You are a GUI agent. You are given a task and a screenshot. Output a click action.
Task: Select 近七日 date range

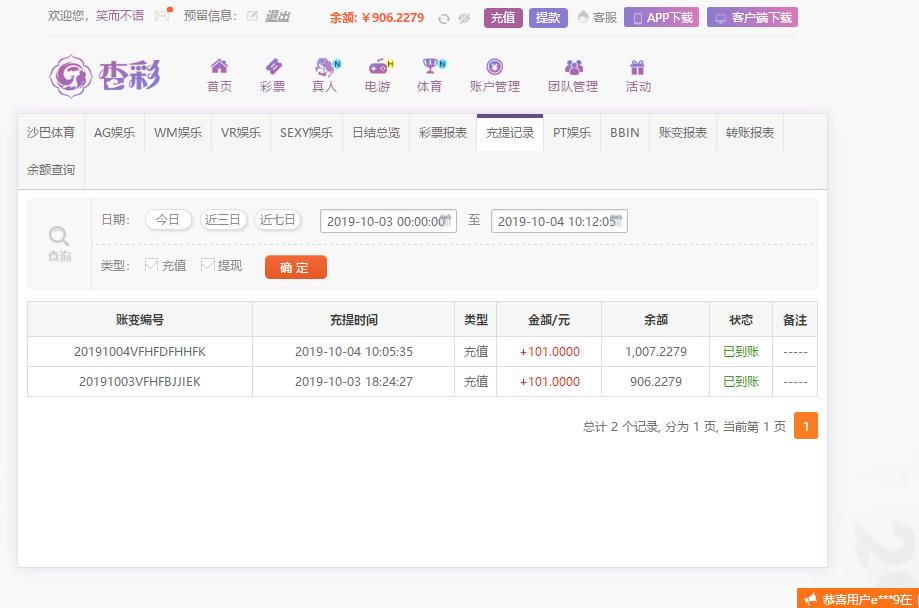click(277, 220)
